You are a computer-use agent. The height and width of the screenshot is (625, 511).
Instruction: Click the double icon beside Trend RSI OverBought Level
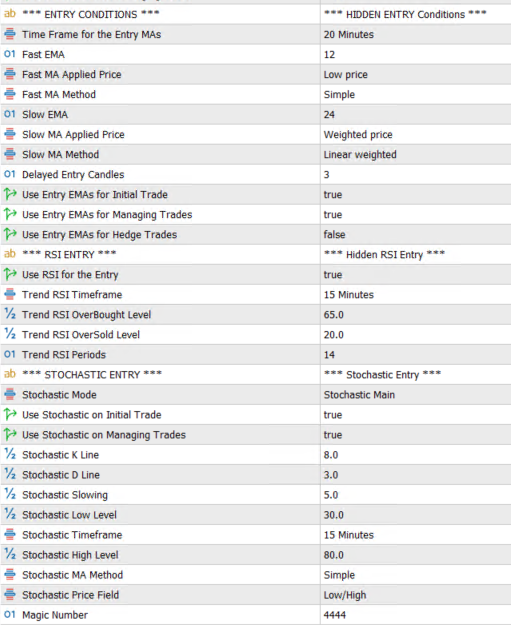[x=10, y=314]
